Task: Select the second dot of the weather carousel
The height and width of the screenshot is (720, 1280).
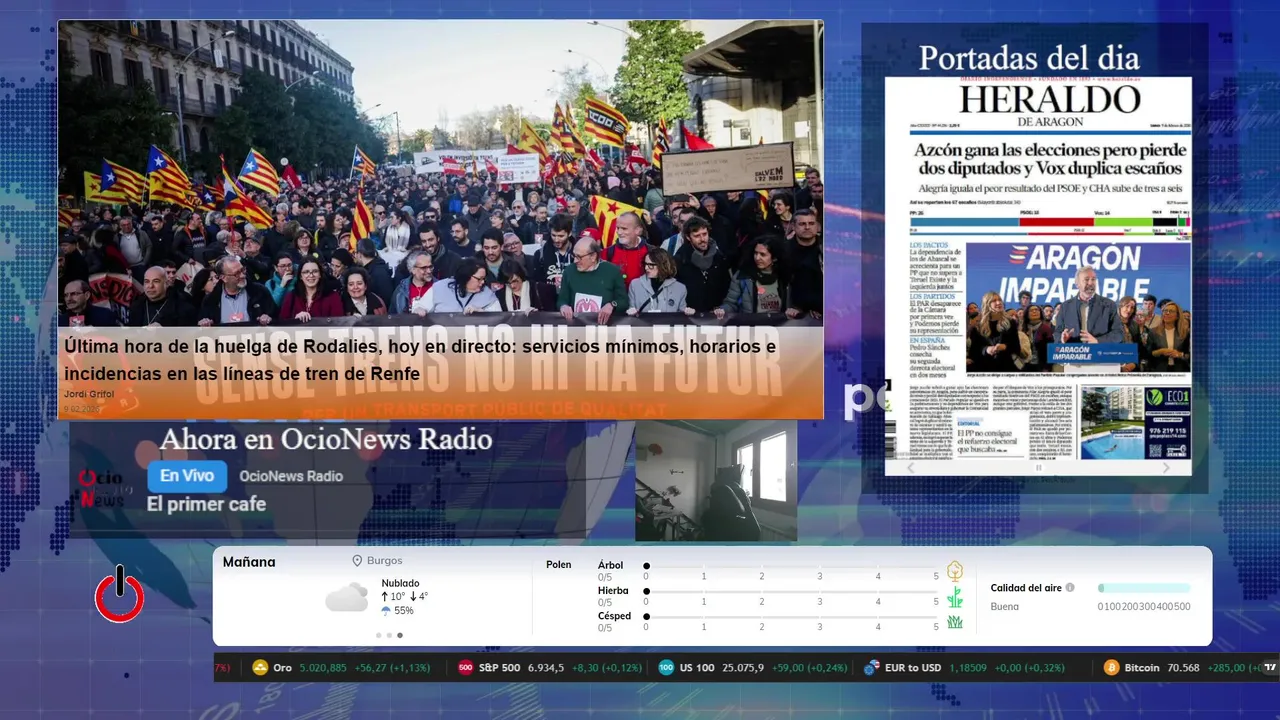Action: tap(389, 635)
